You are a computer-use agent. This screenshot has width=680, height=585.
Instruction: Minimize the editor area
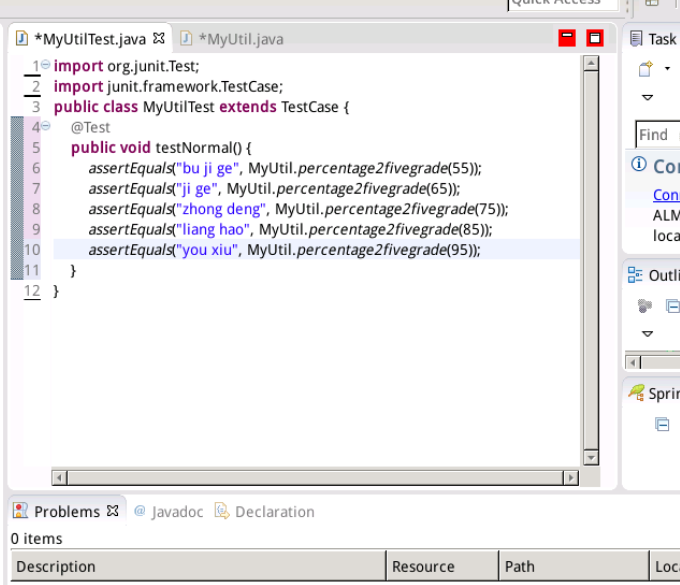pyautogui.click(x=567, y=38)
